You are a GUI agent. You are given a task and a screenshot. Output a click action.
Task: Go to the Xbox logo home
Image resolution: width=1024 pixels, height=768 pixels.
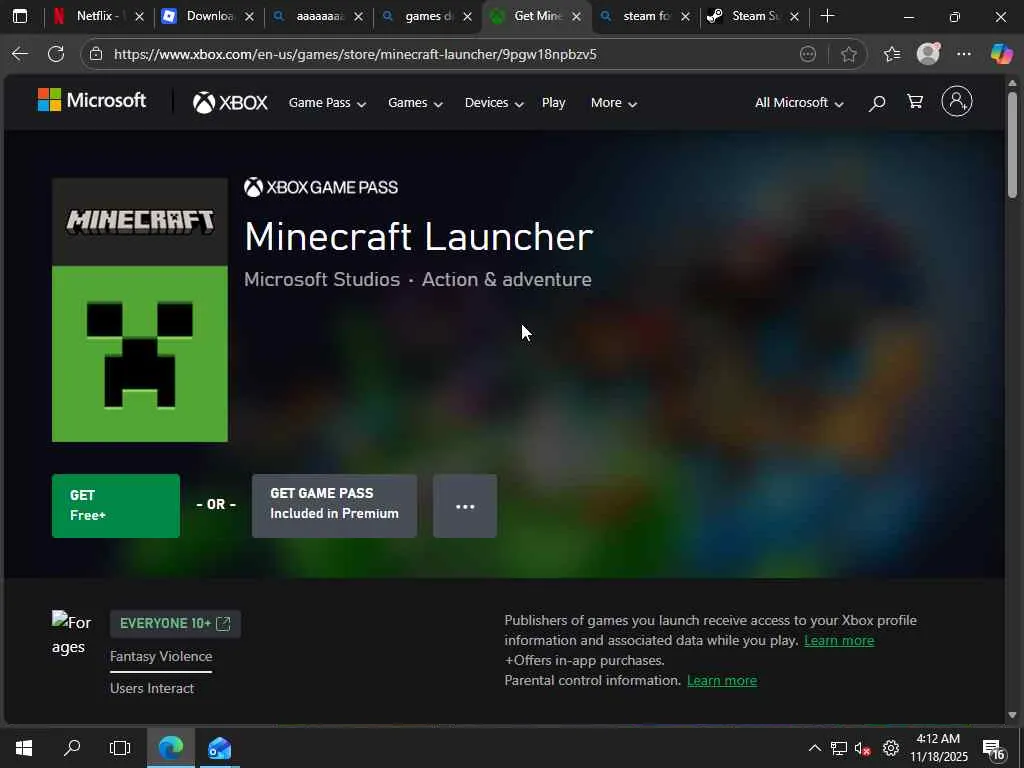(x=230, y=103)
